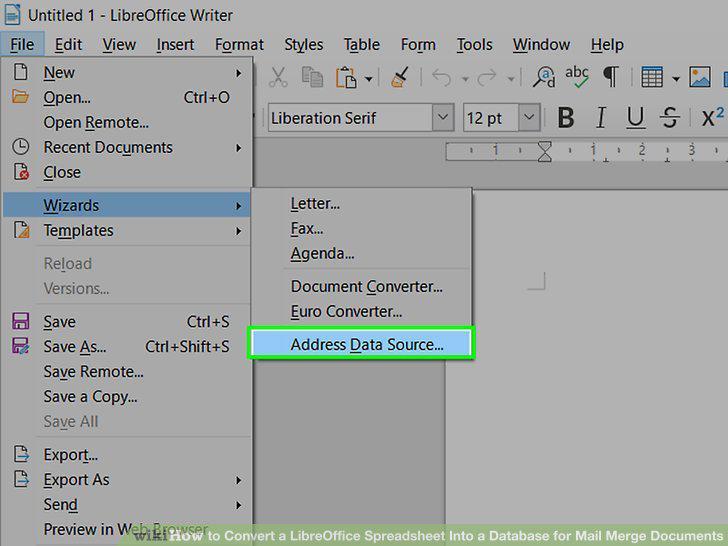Viewport: 728px width, 546px height.
Task: Click the Insert Table grid icon
Action: 652,77
